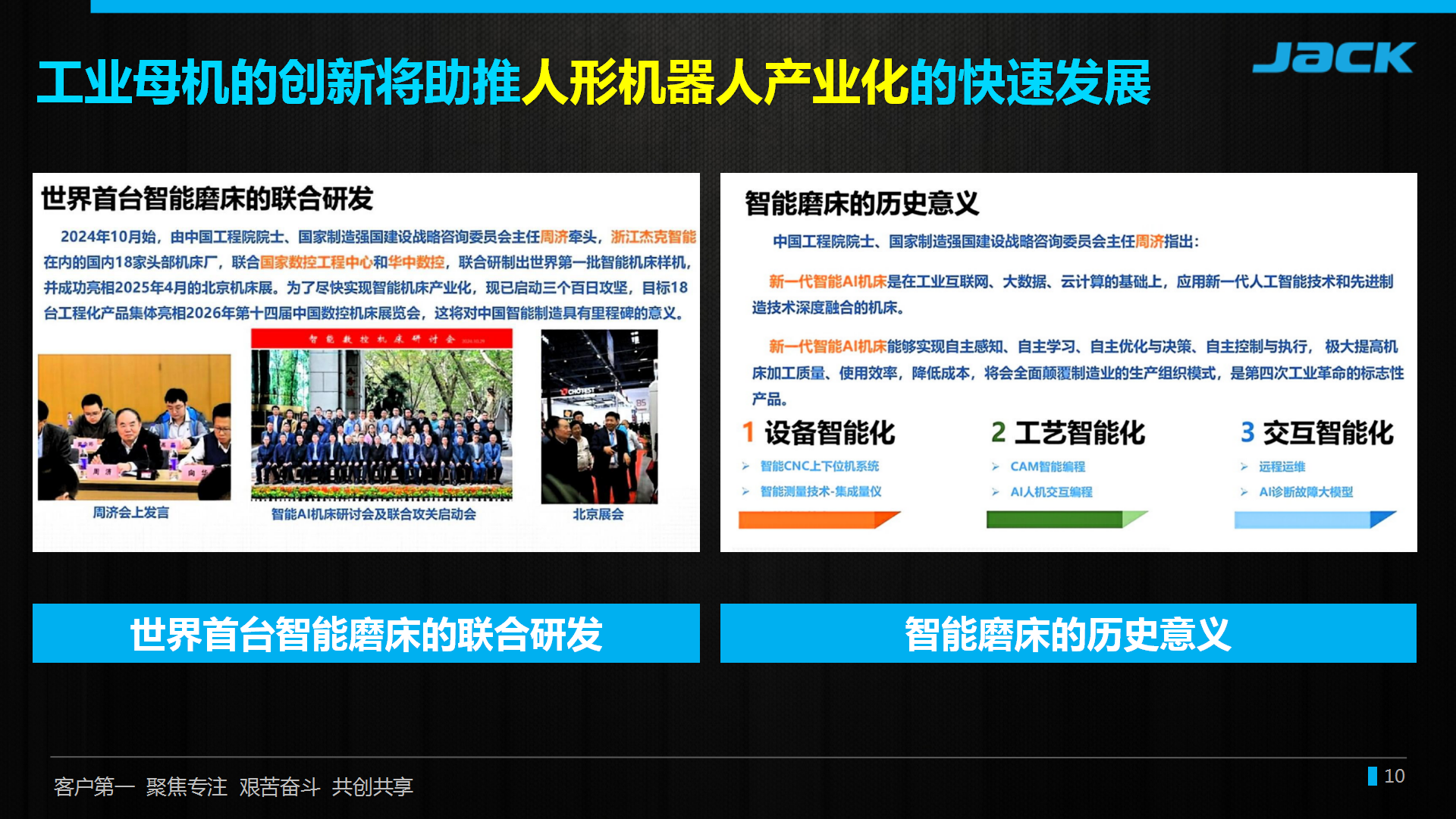Select the bullet AI诊断故障大模型
The width and height of the screenshot is (1456, 819).
tap(1306, 491)
